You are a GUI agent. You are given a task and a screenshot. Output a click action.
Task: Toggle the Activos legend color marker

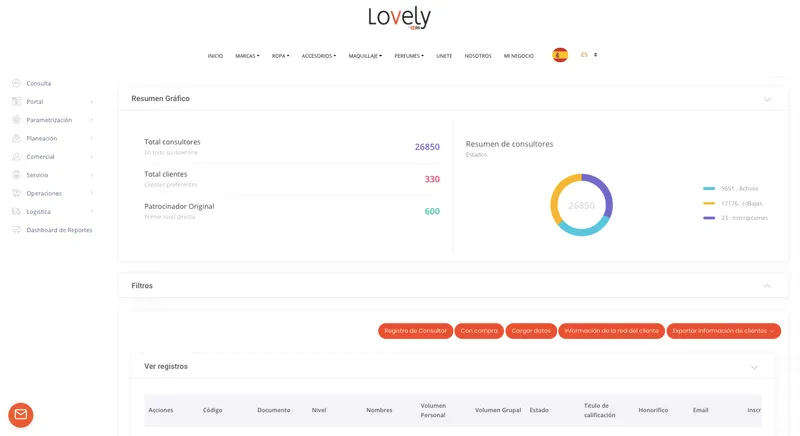pyautogui.click(x=709, y=188)
